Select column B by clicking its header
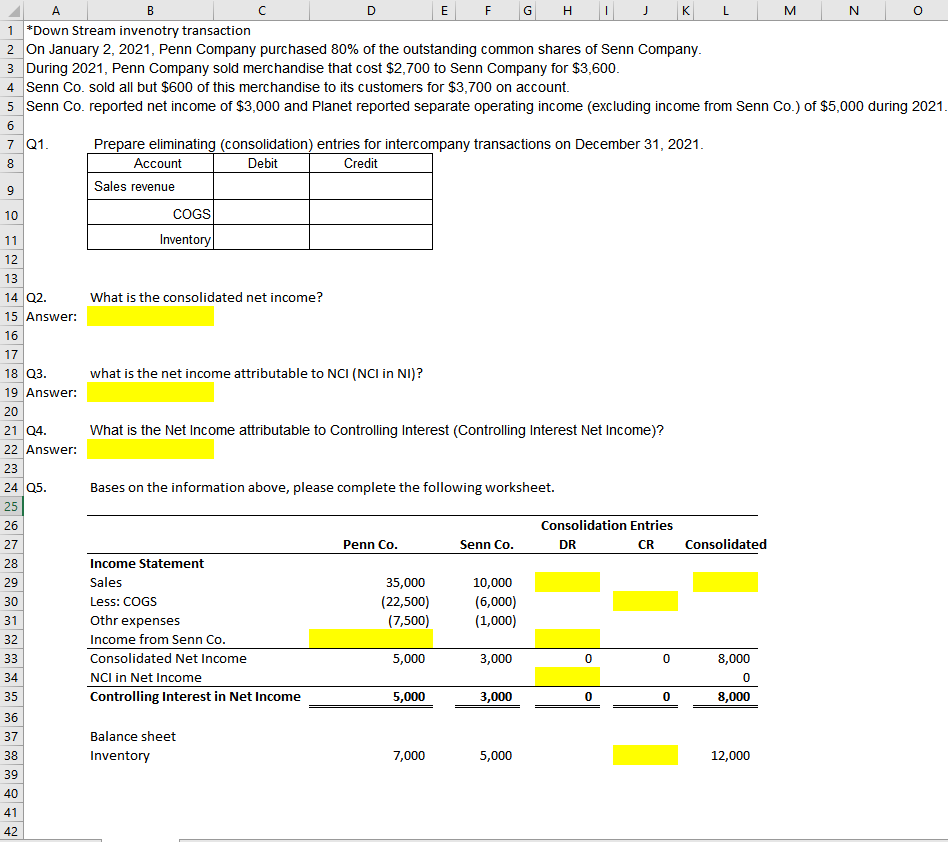Viewport: 948px width, 842px height. click(149, 10)
